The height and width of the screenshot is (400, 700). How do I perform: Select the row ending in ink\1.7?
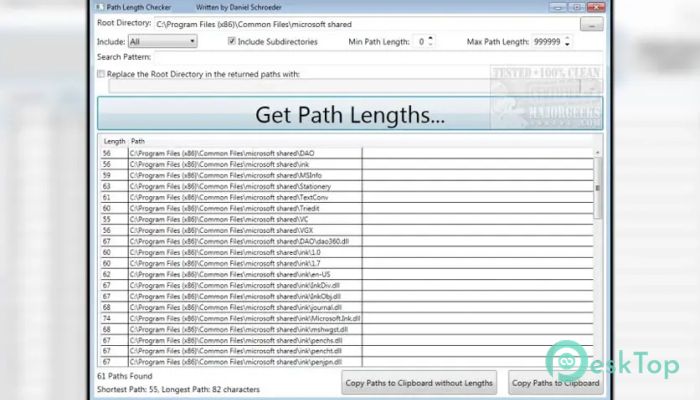pyautogui.click(x=347, y=263)
